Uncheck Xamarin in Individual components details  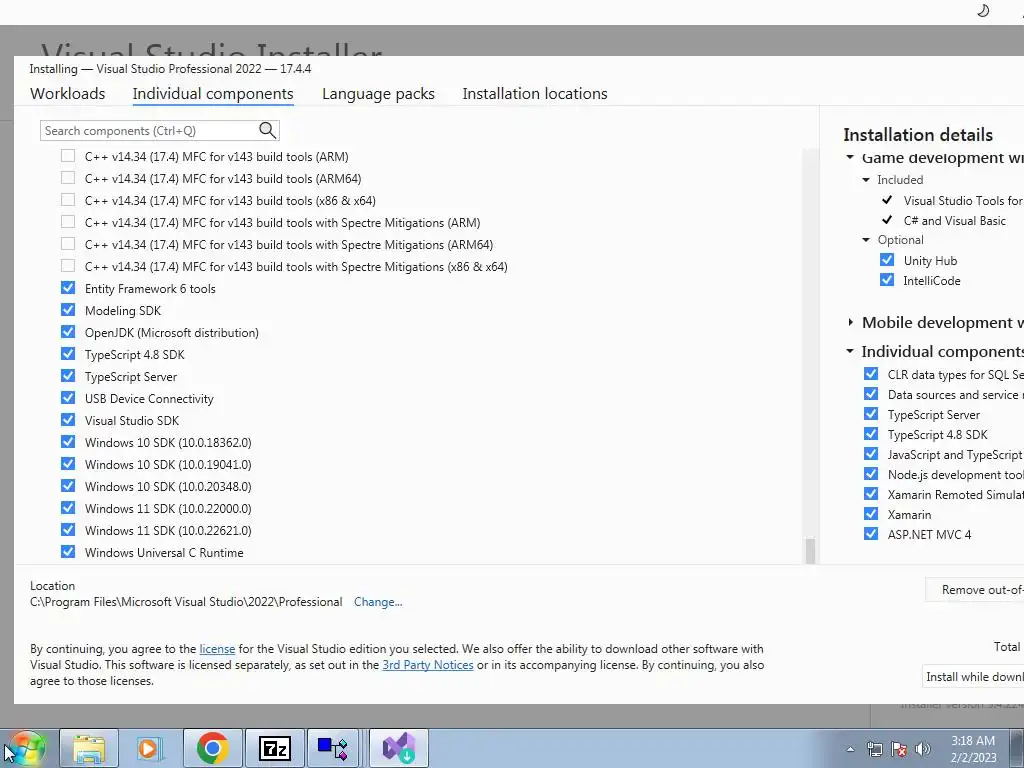871,514
